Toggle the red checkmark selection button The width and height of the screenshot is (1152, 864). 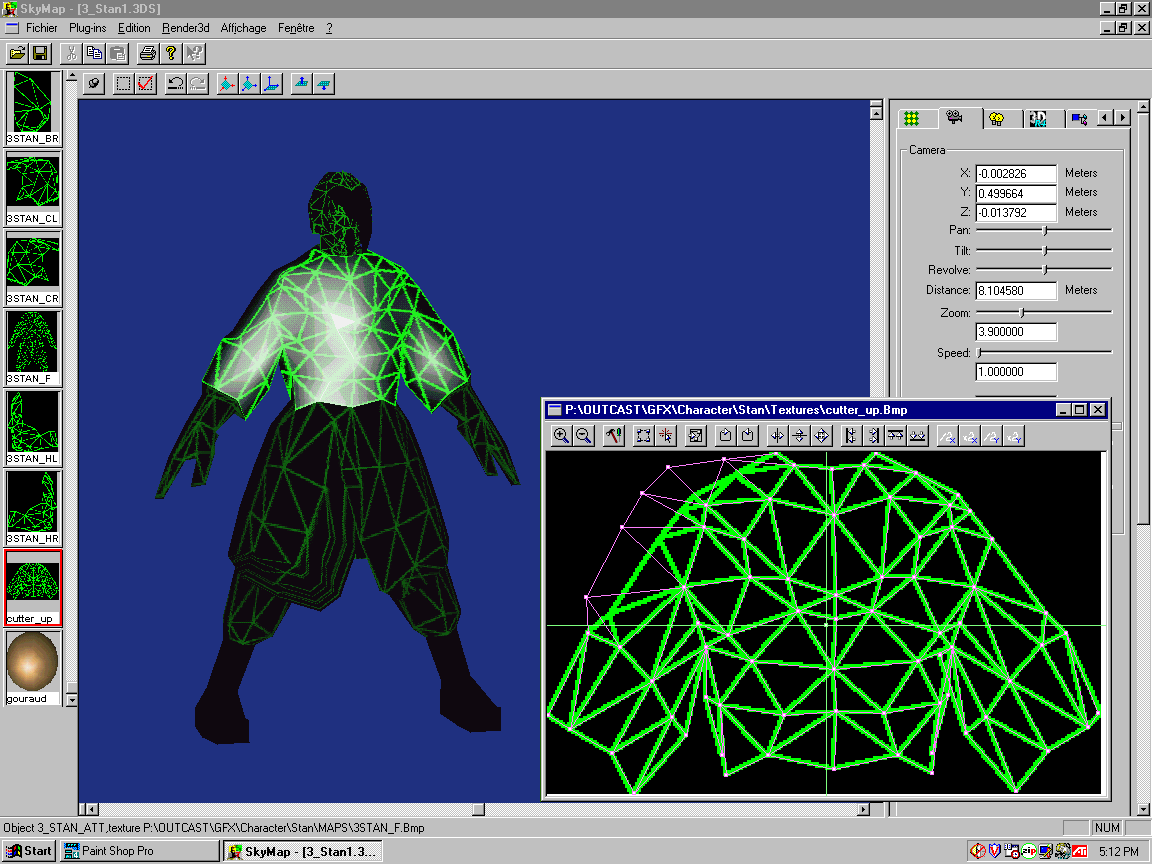click(x=145, y=84)
